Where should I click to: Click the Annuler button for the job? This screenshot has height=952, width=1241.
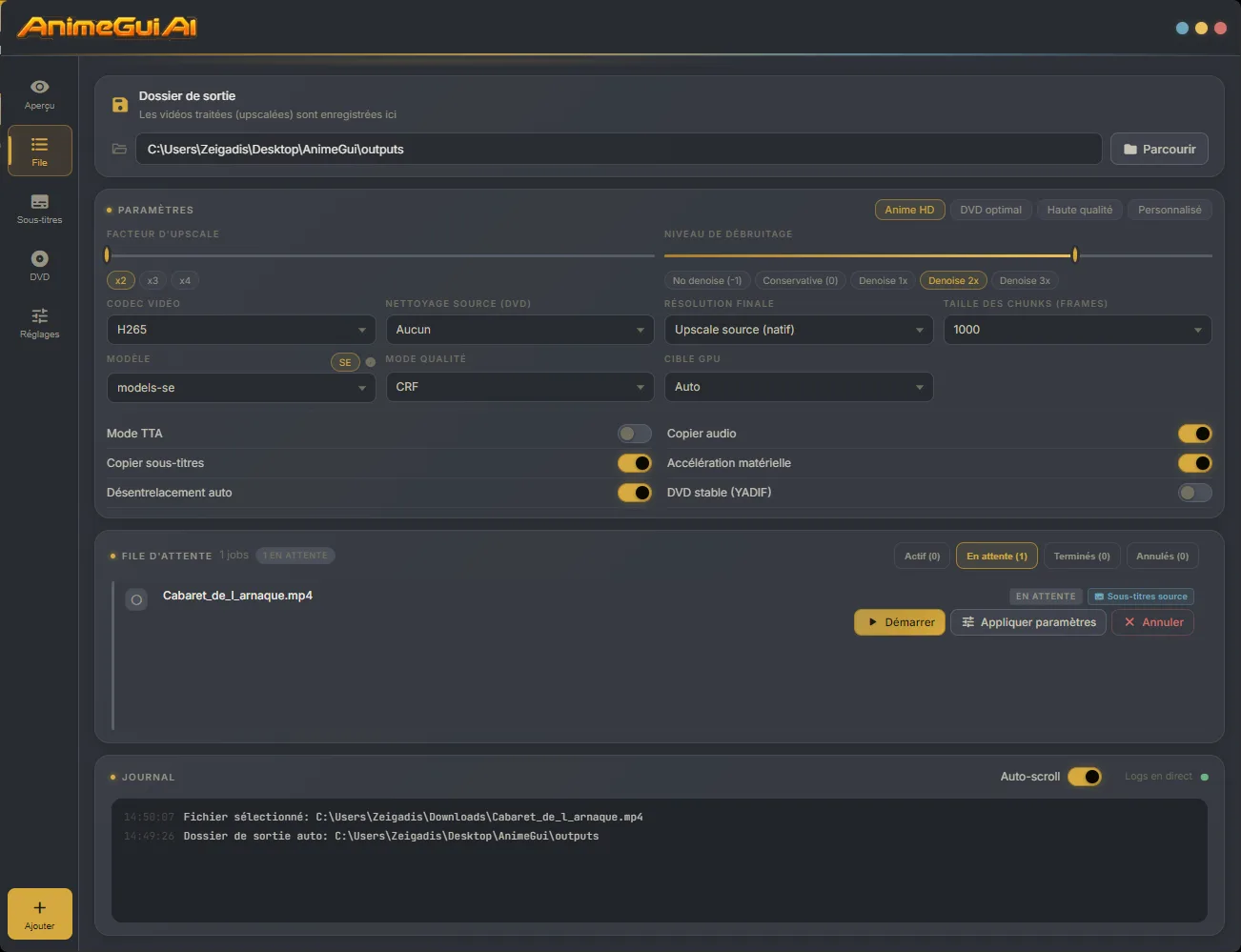pos(1152,622)
